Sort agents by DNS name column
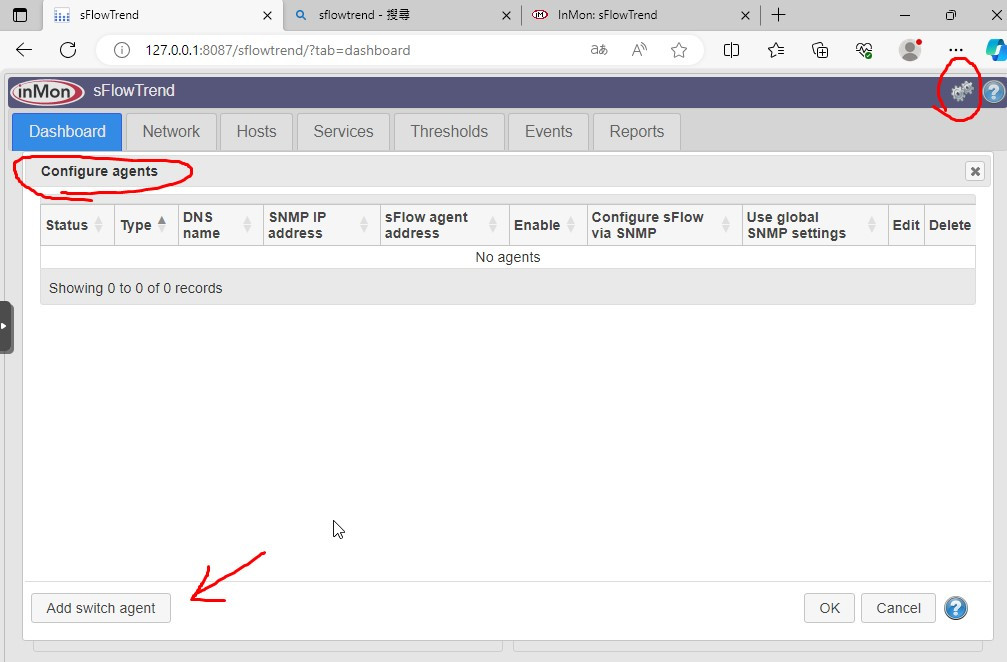Image resolution: width=1007 pixels, height=662 pixels. click(220, 225)
